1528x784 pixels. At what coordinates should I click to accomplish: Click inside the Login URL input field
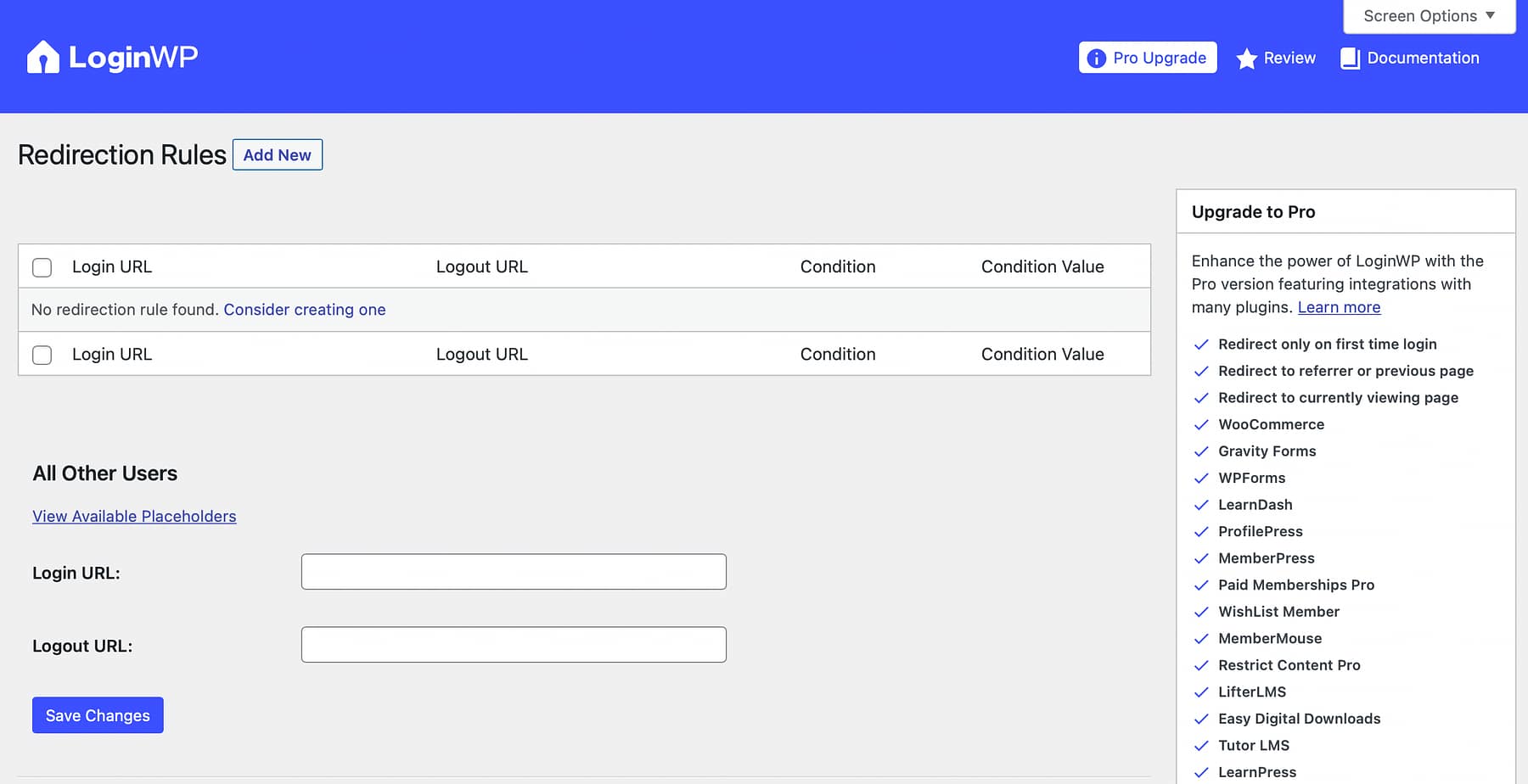513,571
